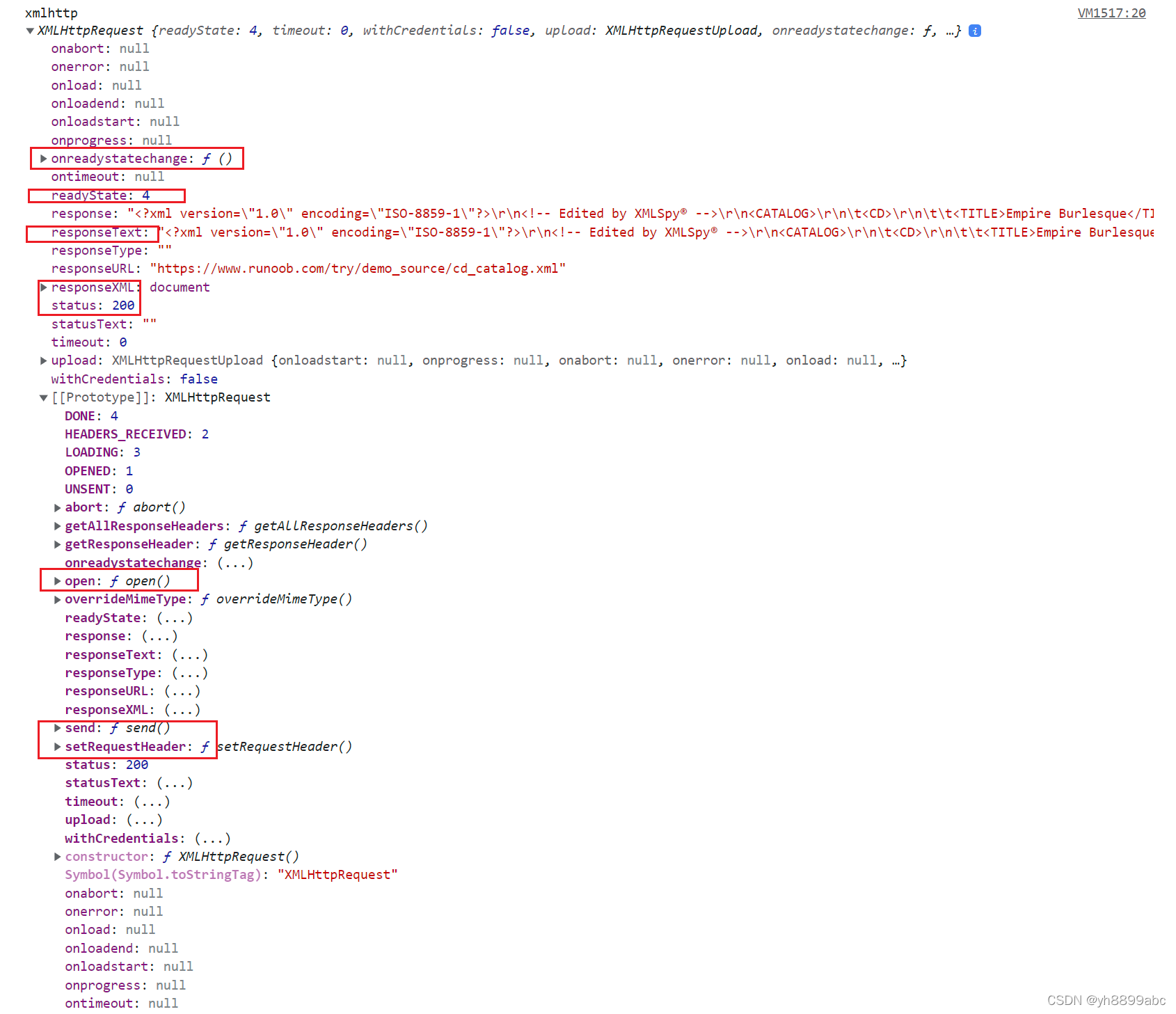This screenshot has width=1176, height=1014.
Task: Expand the onreadystatechange function property
Action: click(x=43, y=159)
